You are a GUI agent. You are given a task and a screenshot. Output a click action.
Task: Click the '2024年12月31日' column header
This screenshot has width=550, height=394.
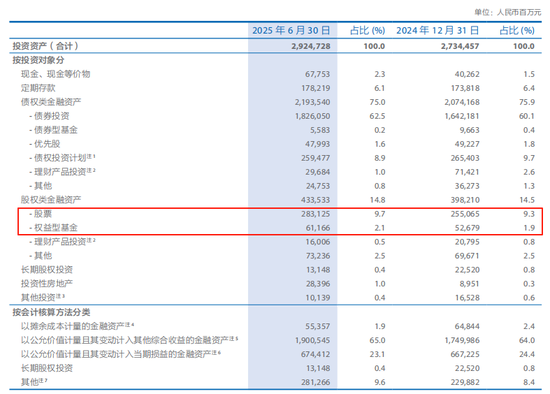pyautogui.click(x=437, y=31)
